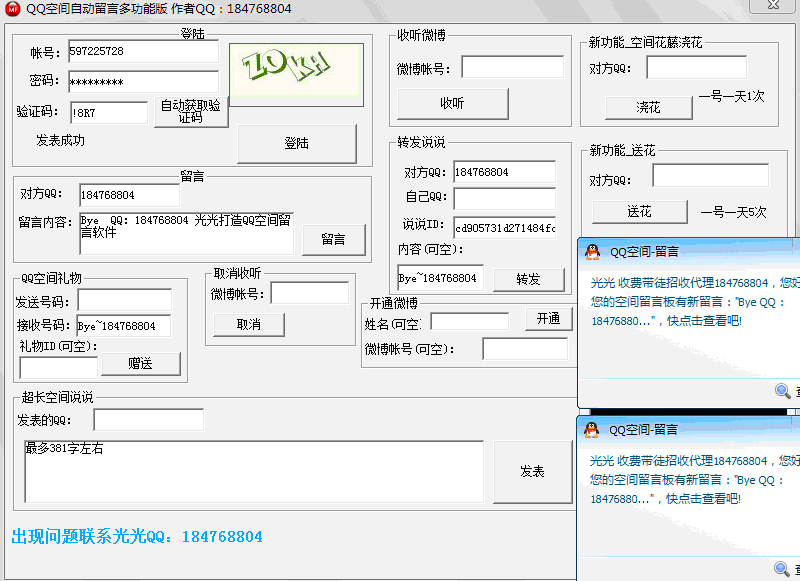Click the 发送号码 field in QQ空间礼物
The width and height of the screenshot is (800, 581).
pos(124,300)
